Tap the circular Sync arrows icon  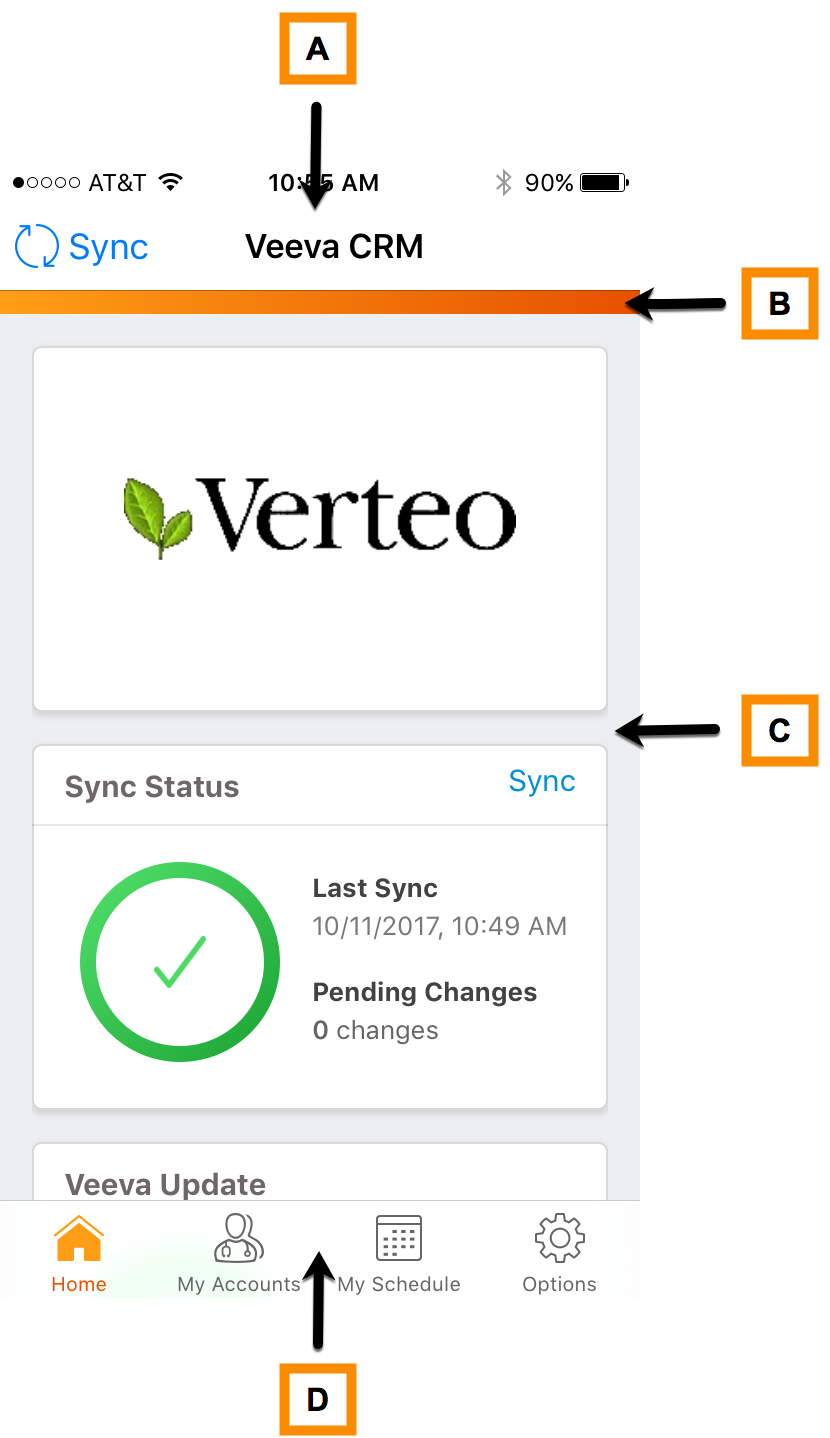[x=37, y=246]
